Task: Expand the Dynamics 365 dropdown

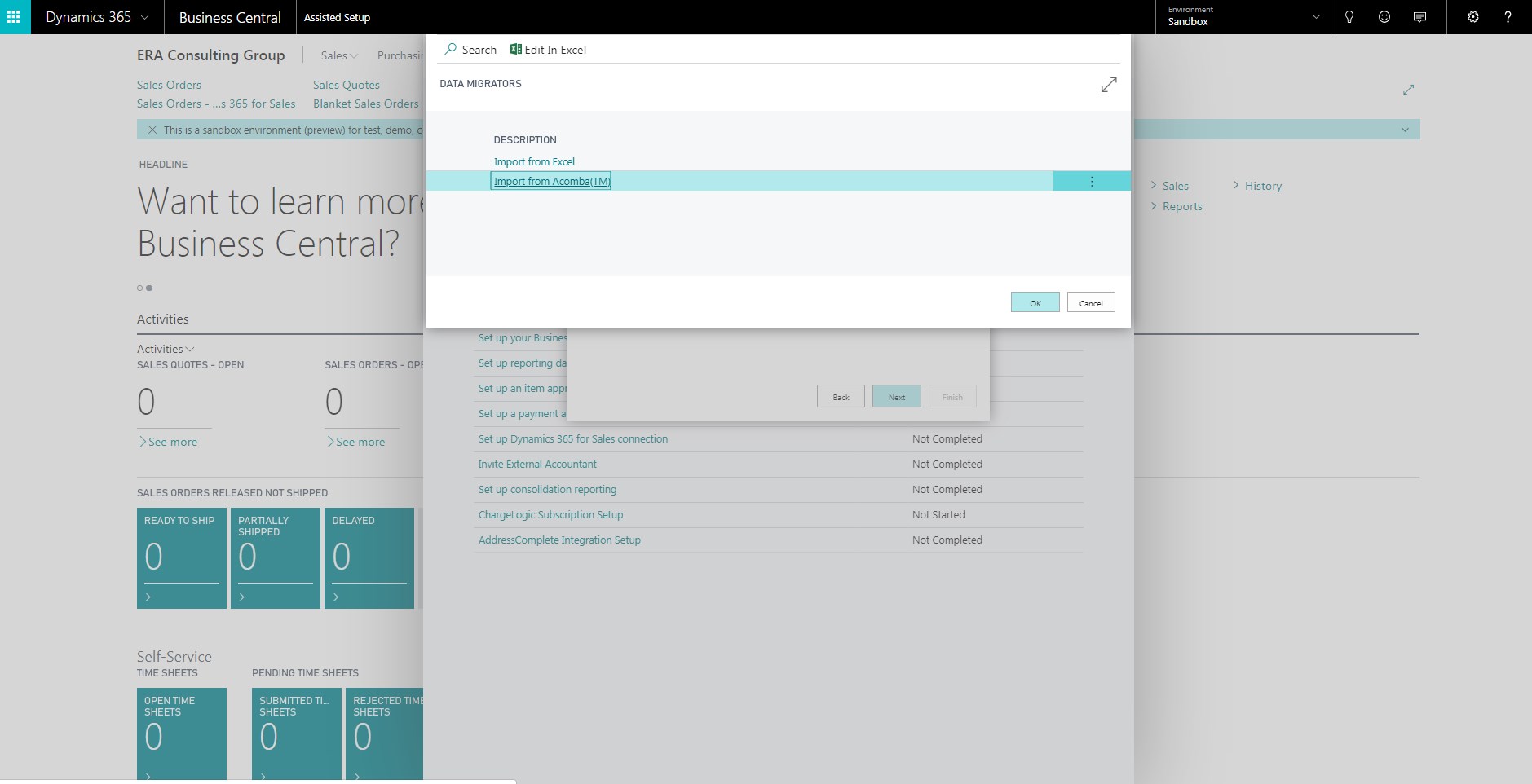Action: pyautogui.click(x=145, y=17)
